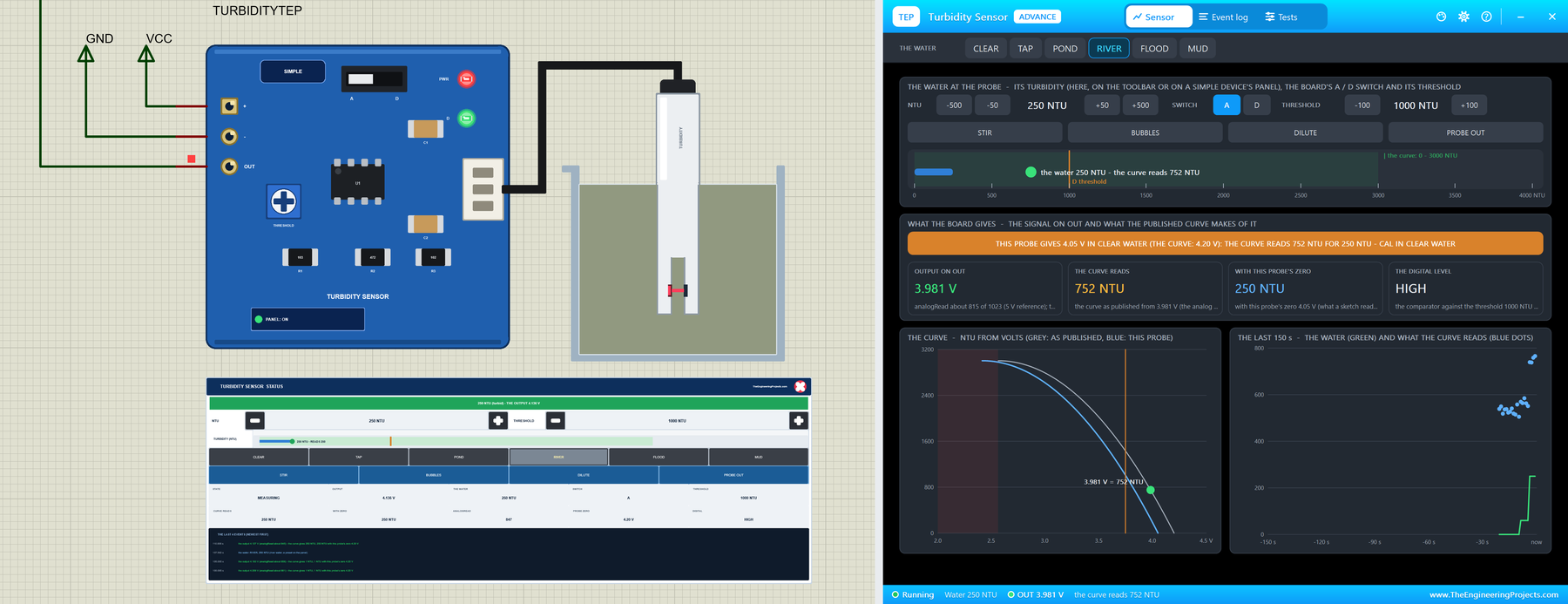
Task: Click the green D LED on board
Action: [466, 118]
